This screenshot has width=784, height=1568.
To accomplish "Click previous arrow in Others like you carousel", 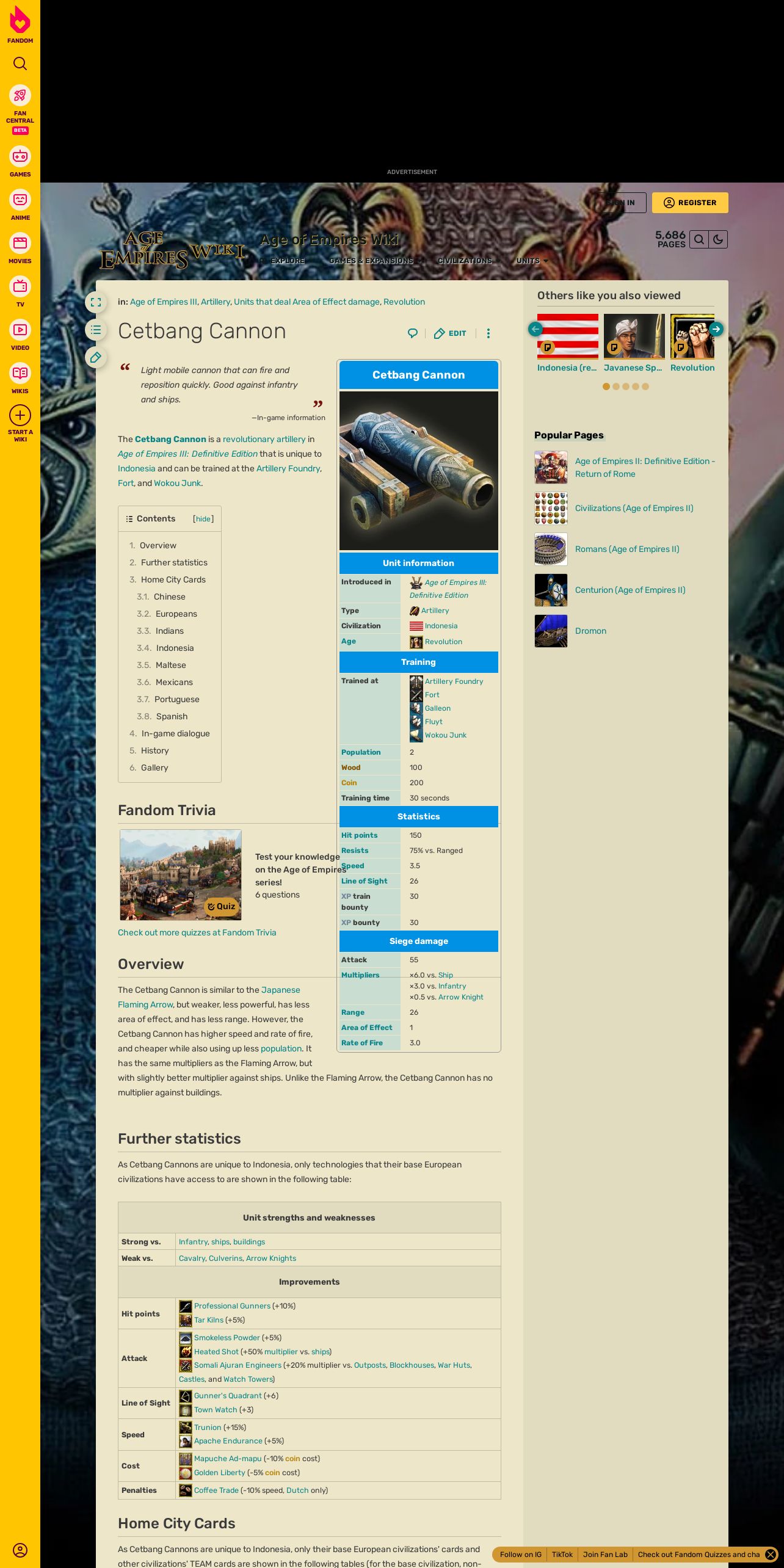I will tap(535, 329).
